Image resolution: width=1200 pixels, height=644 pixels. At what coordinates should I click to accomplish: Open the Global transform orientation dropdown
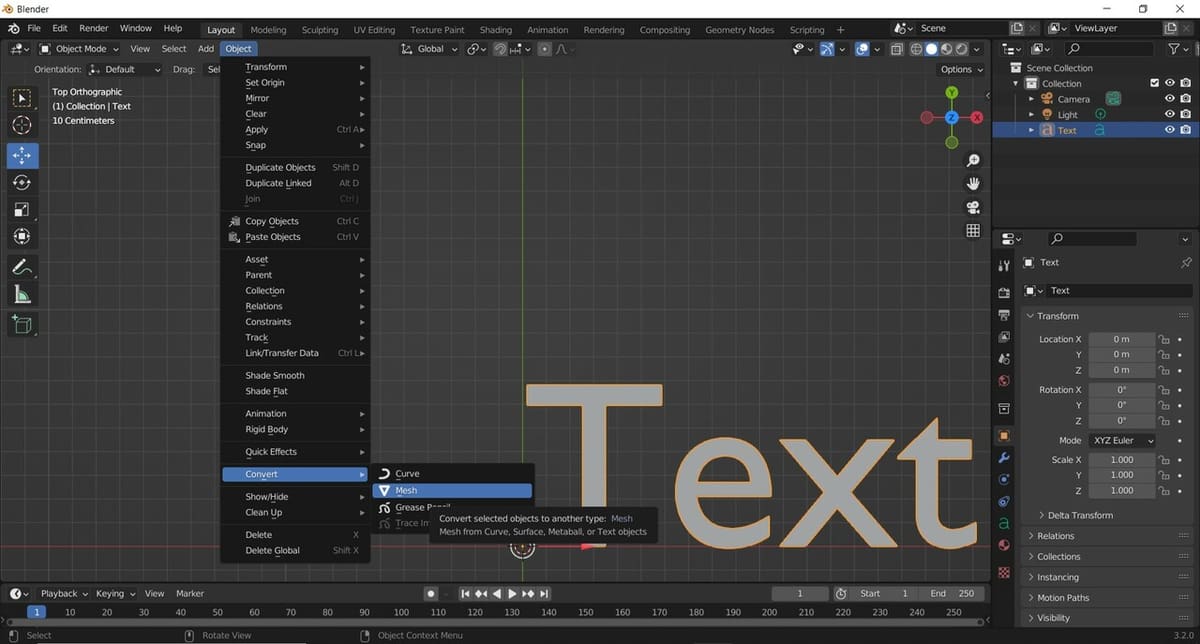430,48
